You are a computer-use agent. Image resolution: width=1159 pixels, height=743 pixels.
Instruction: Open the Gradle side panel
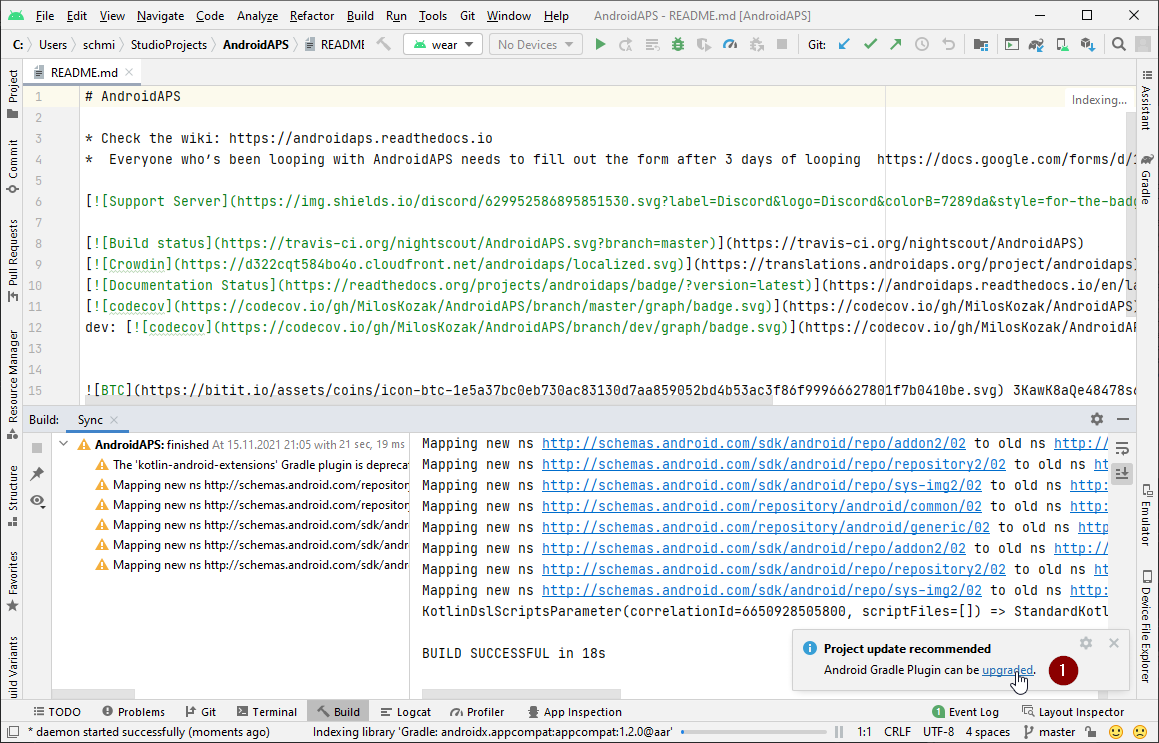click(x=1146, y=179)
